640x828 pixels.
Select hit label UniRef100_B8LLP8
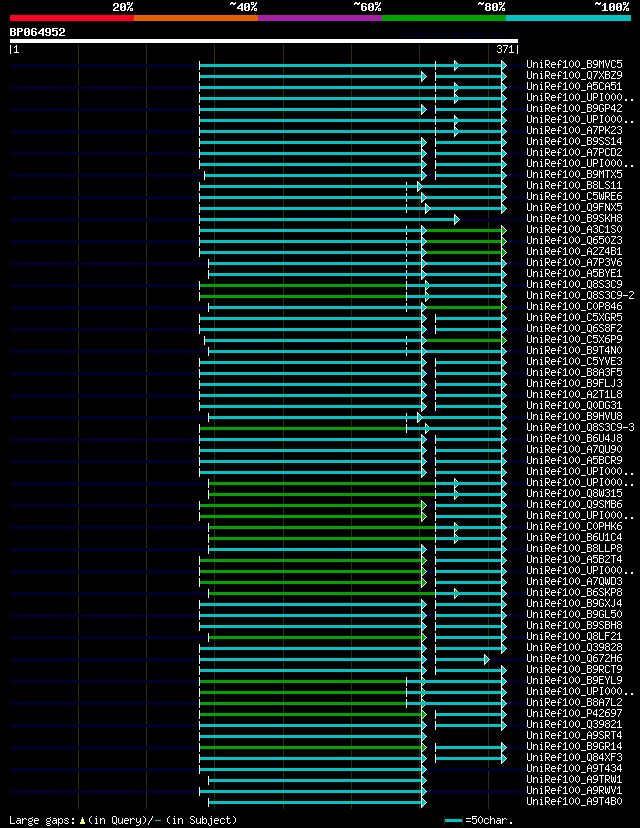(x=575, y=549)
